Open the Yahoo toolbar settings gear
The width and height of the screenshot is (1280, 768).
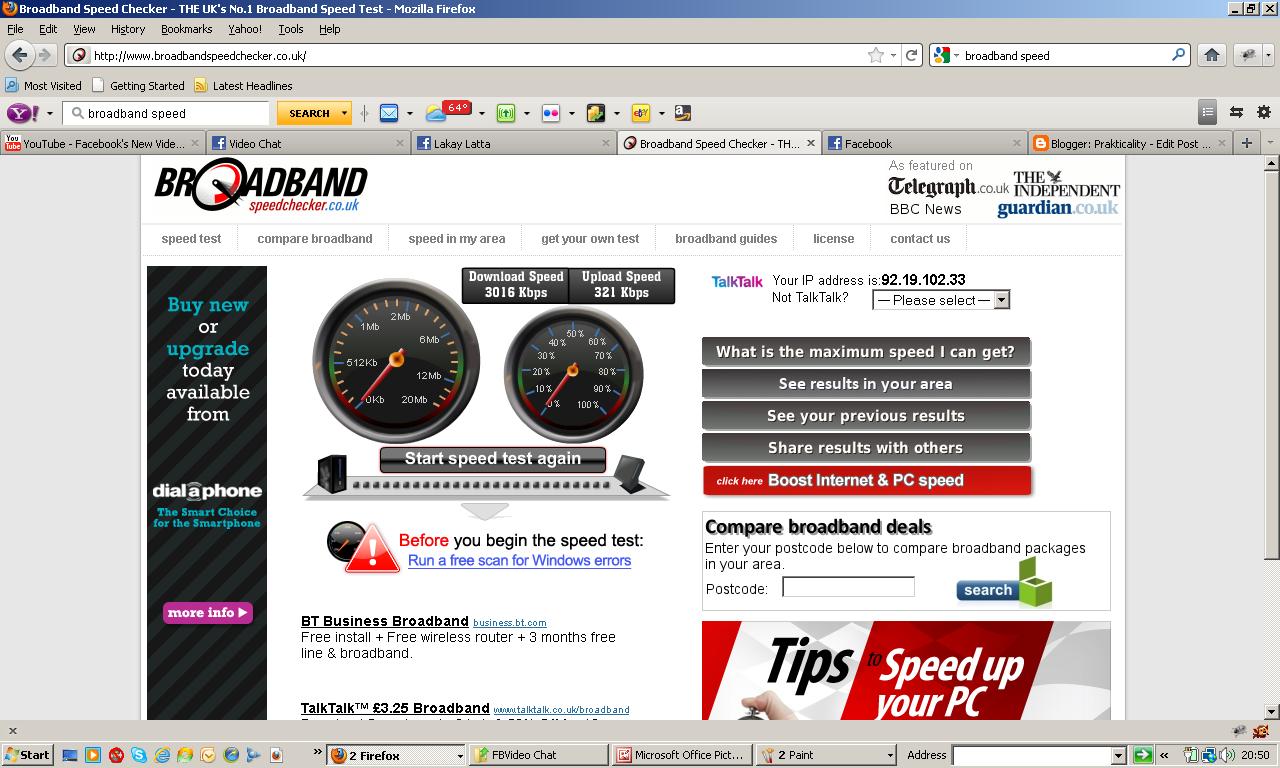[1264, 112]
